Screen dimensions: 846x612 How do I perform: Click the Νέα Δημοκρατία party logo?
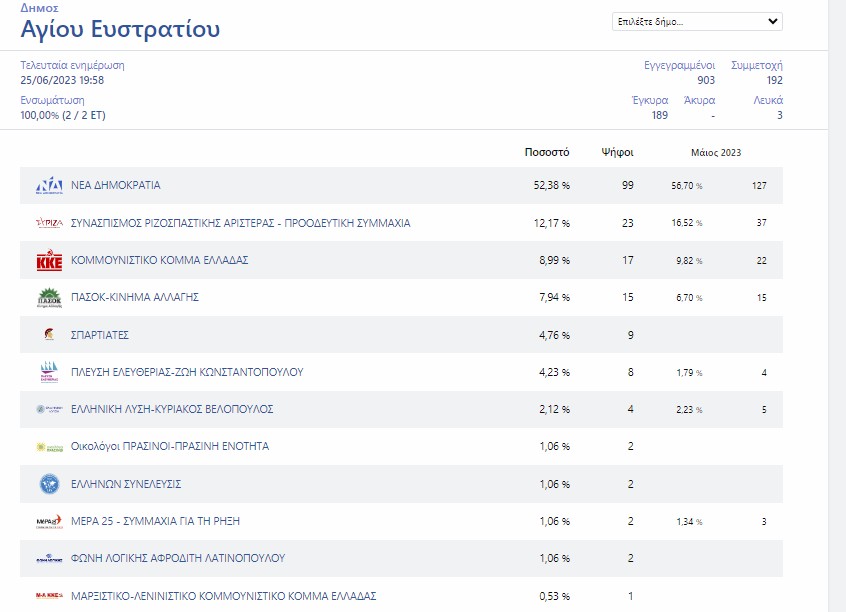(x=49, y=185)
